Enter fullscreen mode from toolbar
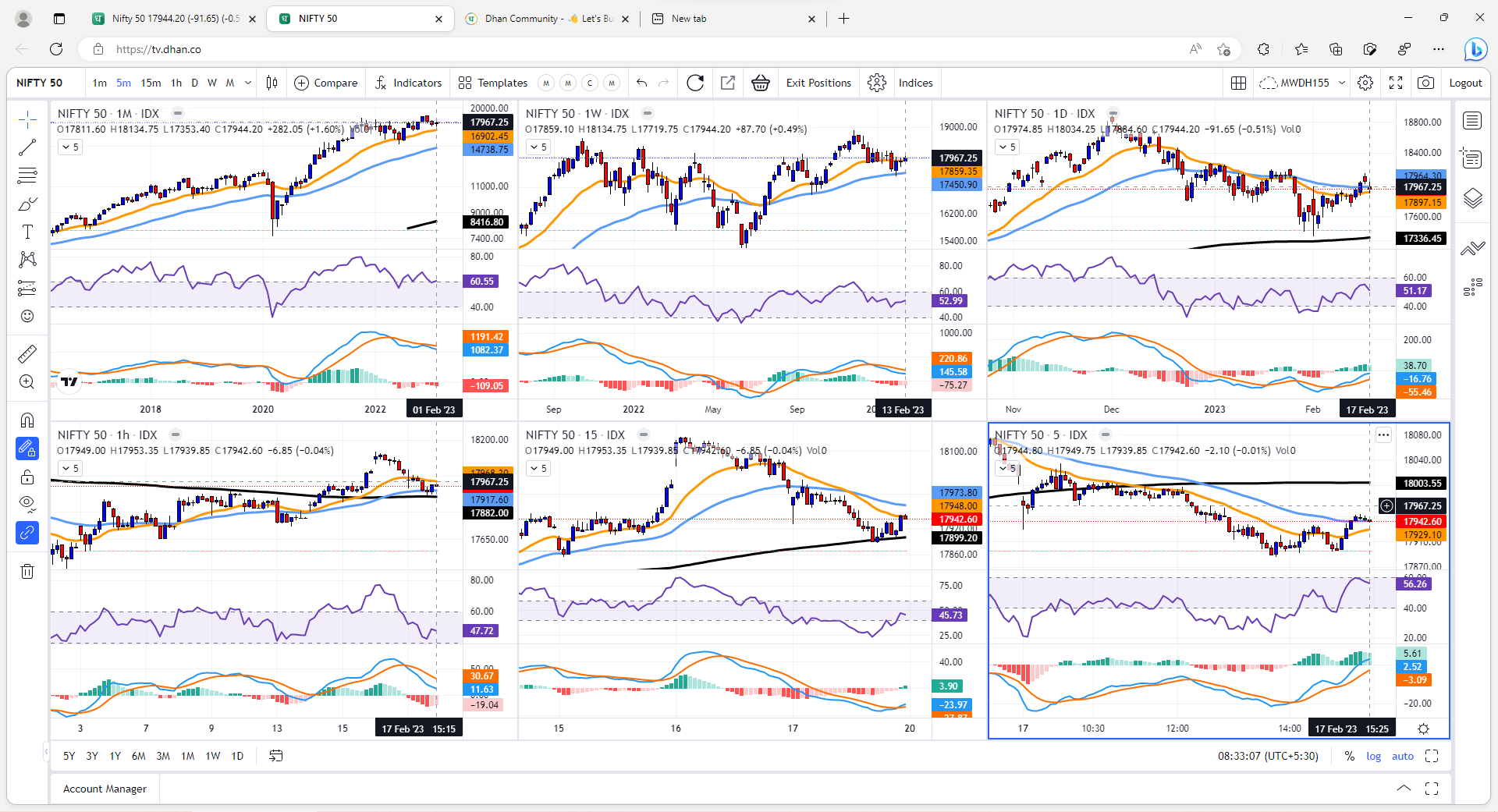 (x=1396, y=83)
